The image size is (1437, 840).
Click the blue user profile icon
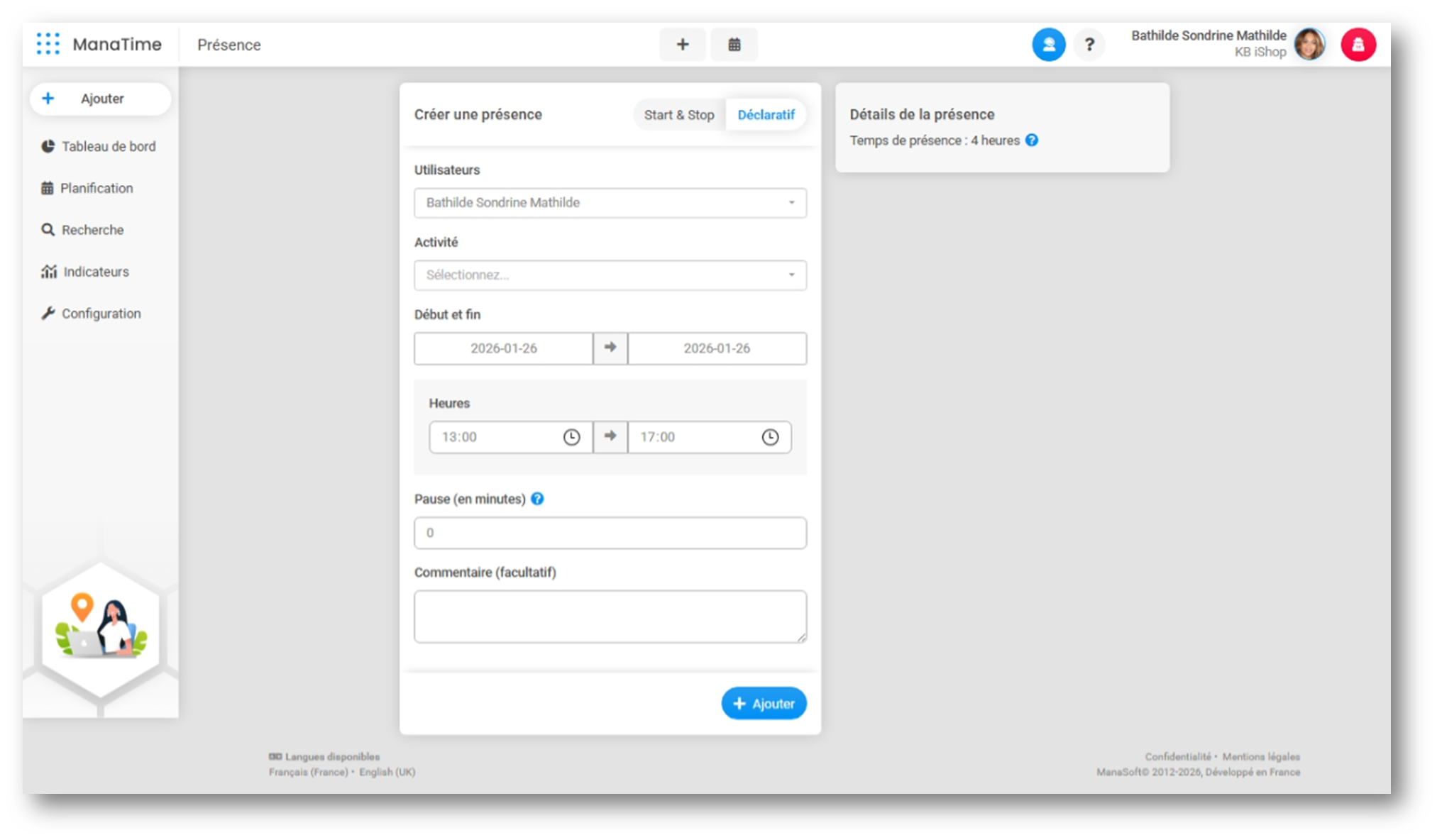click(1048, 45)
